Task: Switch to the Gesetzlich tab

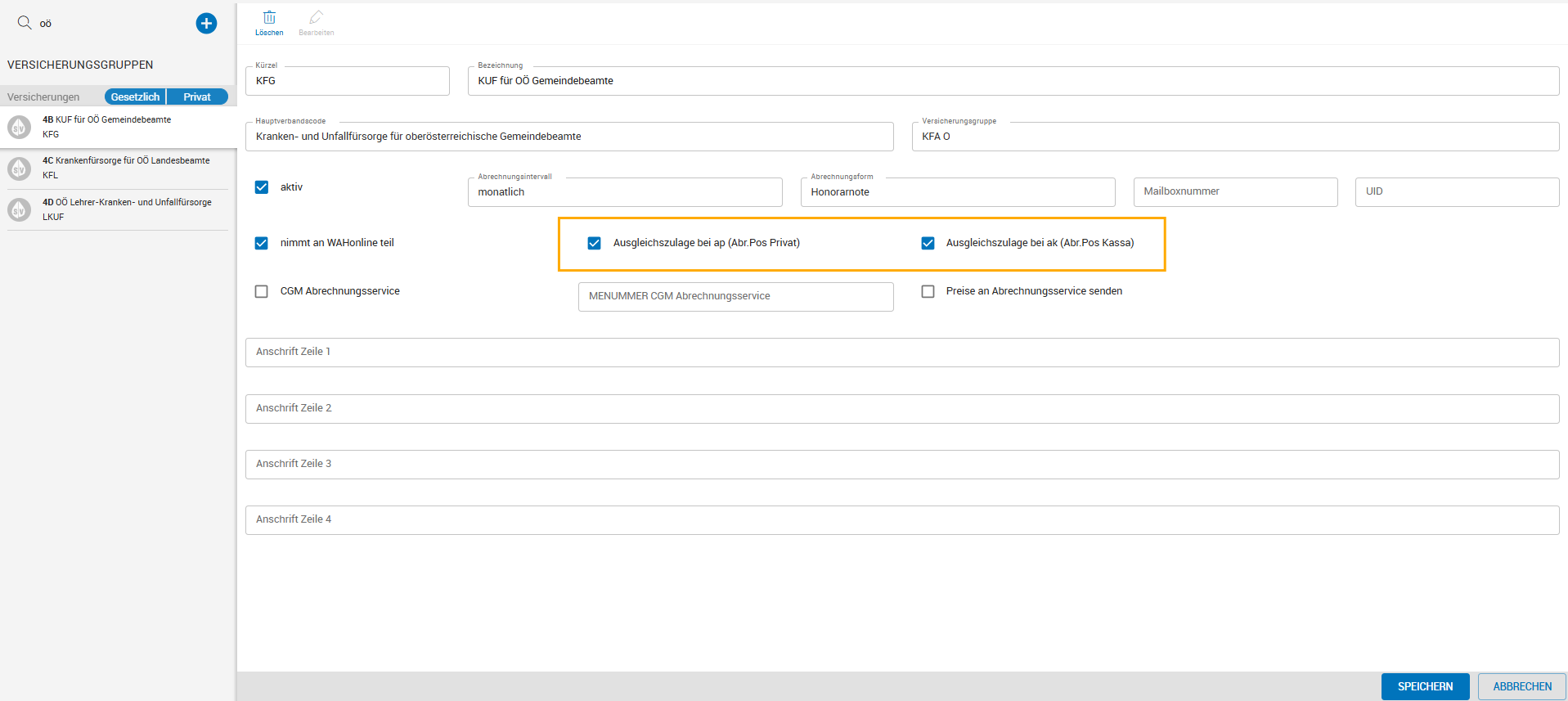Action: pyautogui.click(x=135, y=97)
